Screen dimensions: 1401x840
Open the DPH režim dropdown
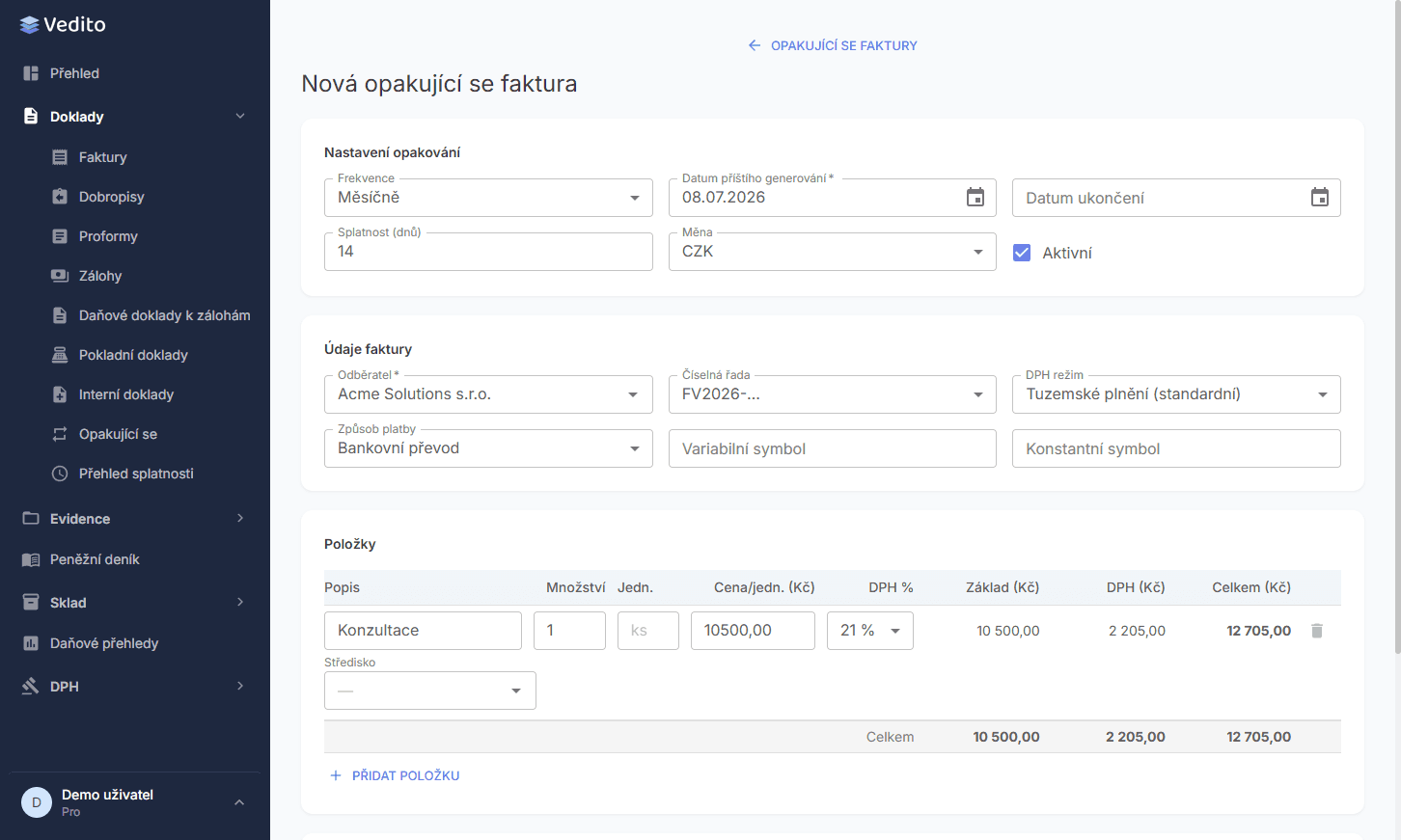tap(1176, 394)
